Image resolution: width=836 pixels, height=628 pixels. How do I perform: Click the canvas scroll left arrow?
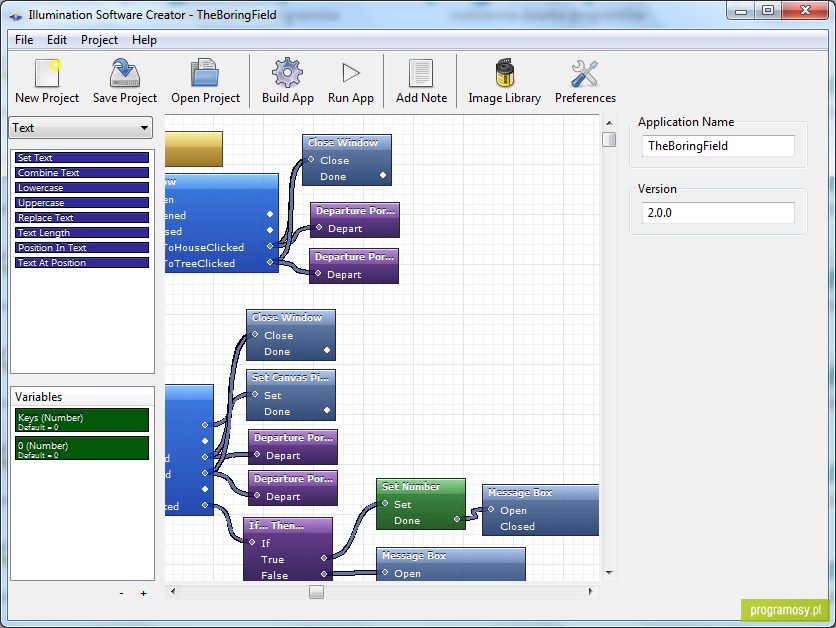(x=173, y=591)
